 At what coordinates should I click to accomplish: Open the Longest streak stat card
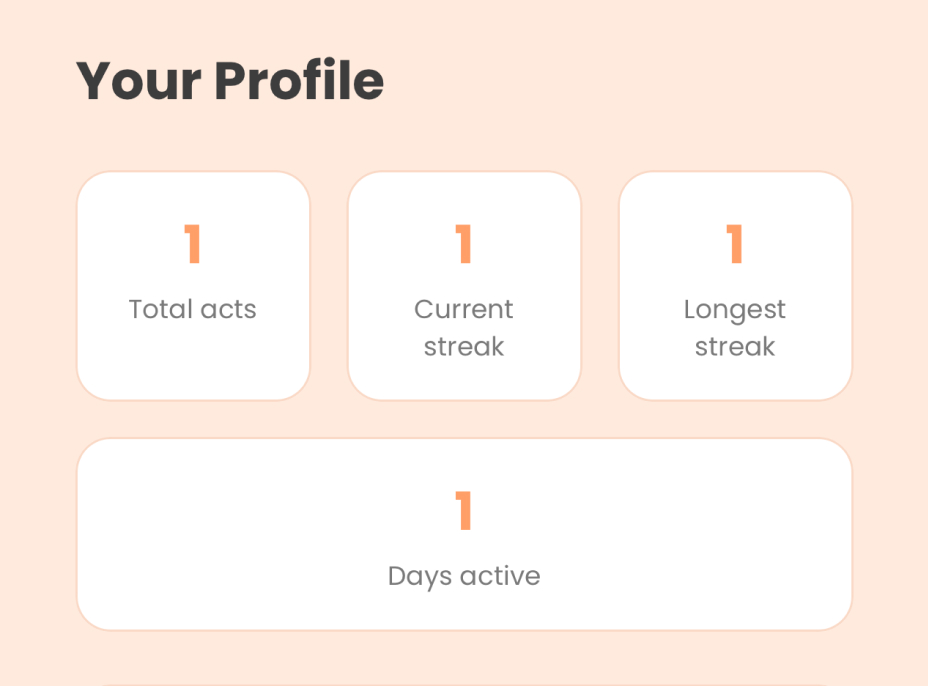tap(735, 286)
